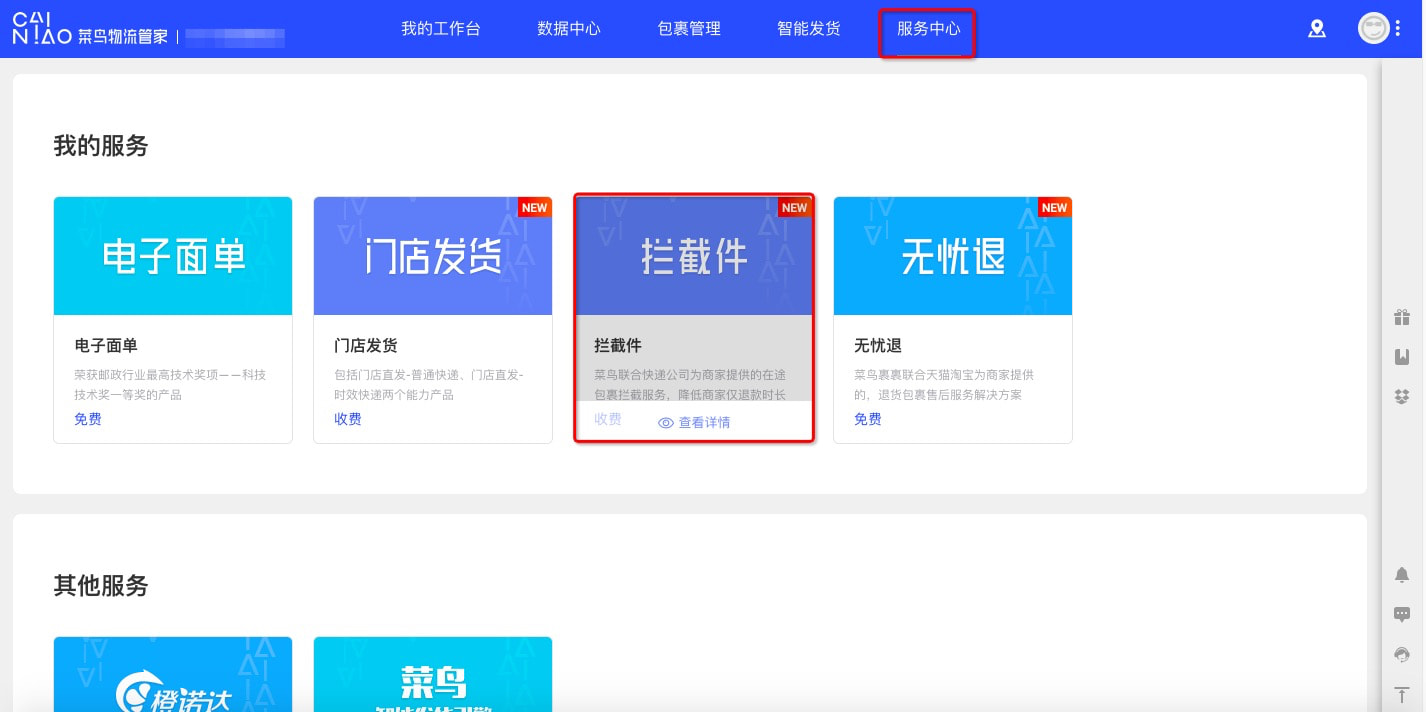
Task: Click 收费 label on 门店发货 card
Action: [x=348, y=419]
